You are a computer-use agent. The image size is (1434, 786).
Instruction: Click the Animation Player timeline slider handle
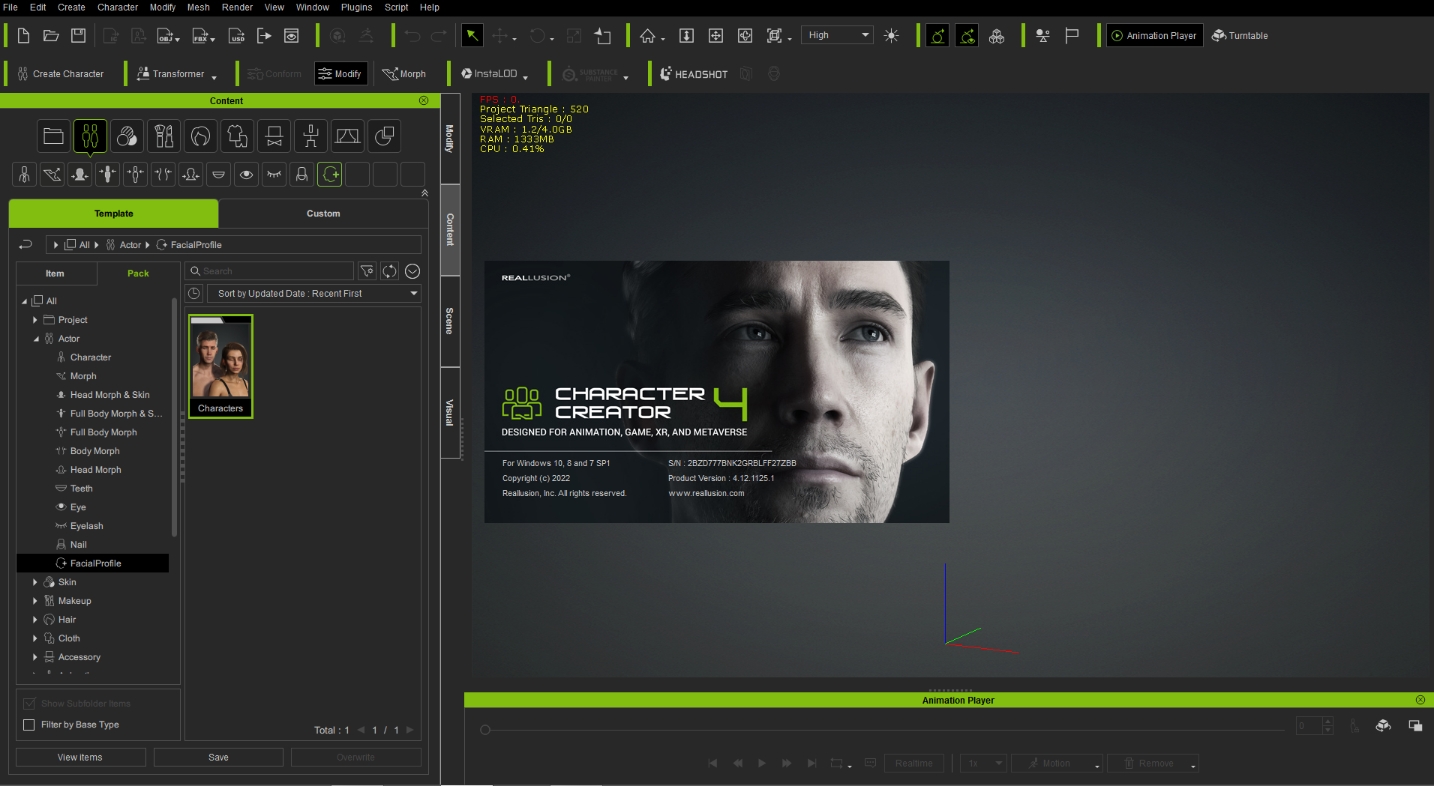(x=485, y=730)
